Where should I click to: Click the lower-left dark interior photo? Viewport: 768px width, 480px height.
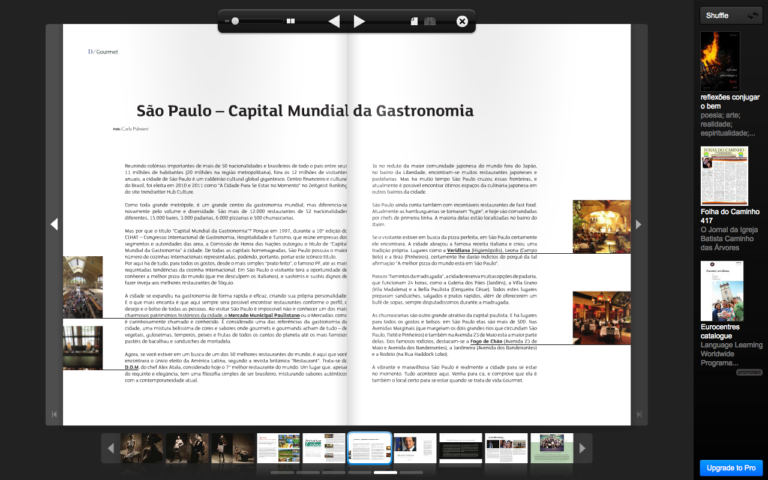[83, 348]
